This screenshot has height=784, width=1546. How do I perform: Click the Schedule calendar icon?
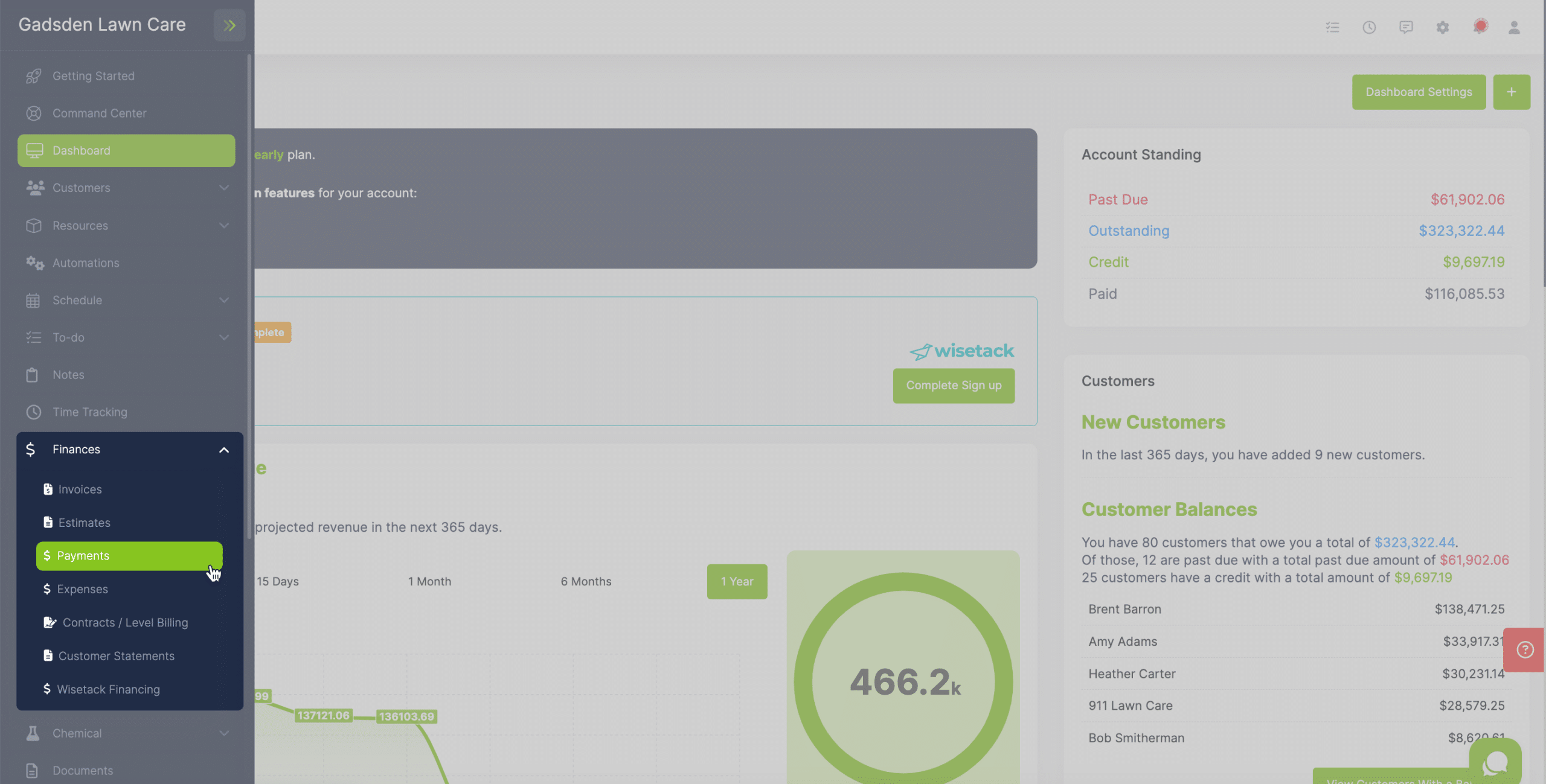[x=33, y=301]
